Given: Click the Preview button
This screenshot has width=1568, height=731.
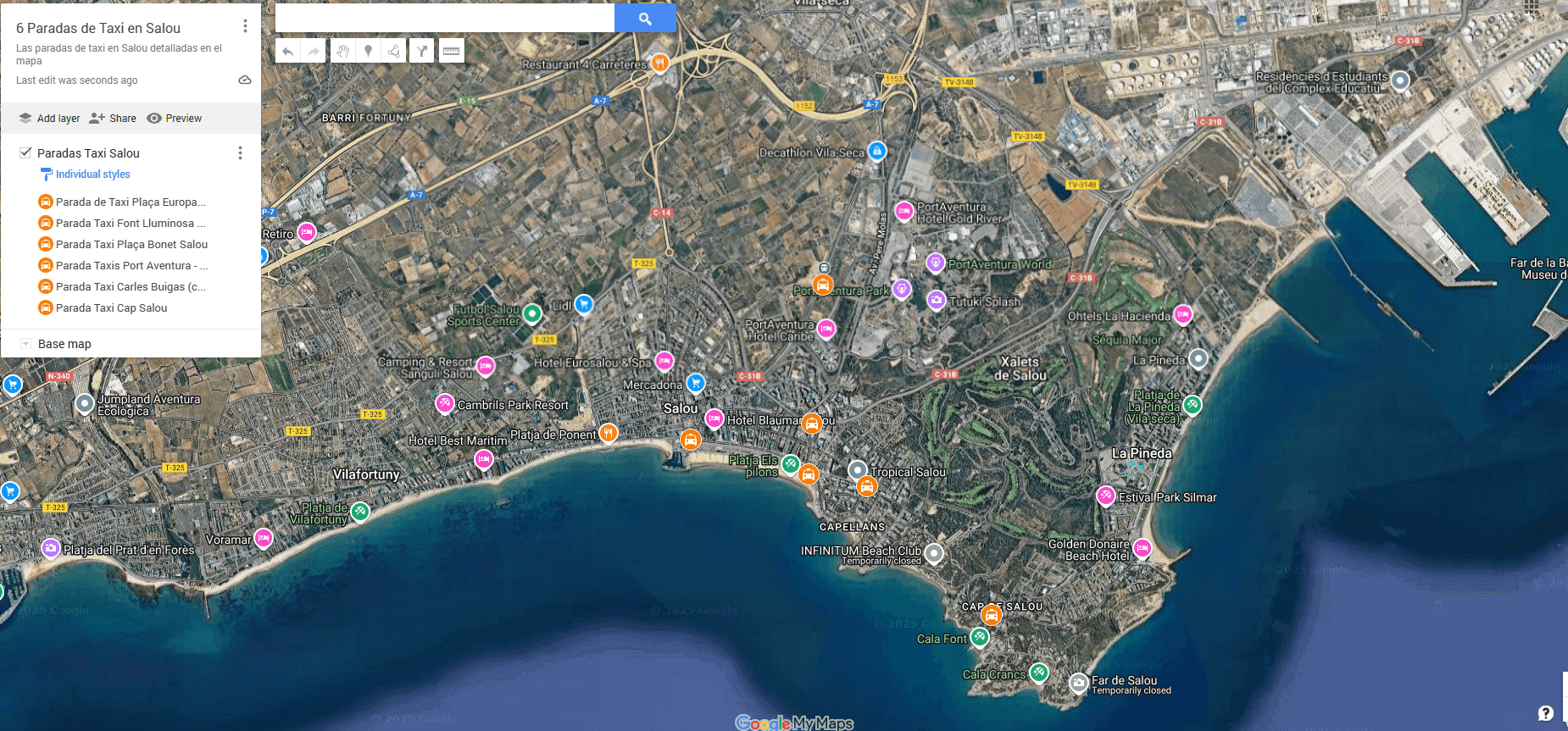Looking at the screenshot, I should [x=174, y=119].
